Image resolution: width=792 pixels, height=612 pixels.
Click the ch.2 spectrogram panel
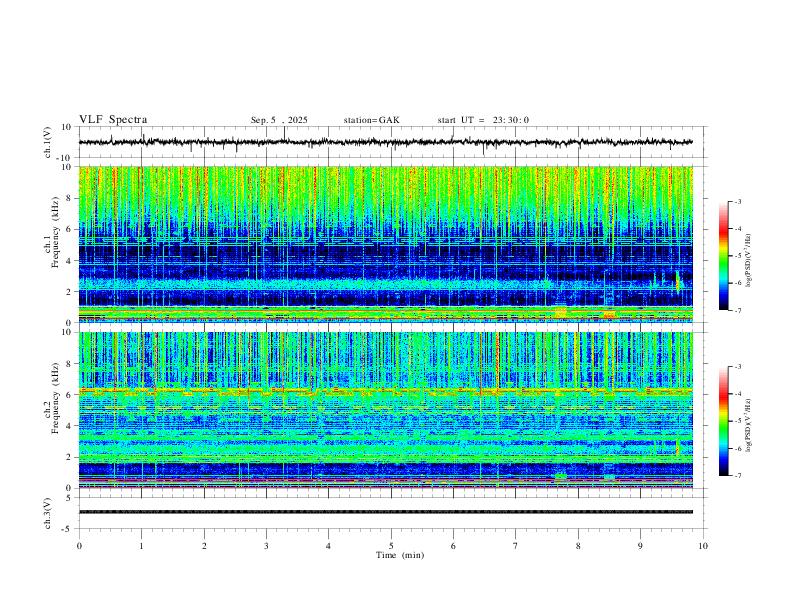pyautogui.click(x=385, y=410)
